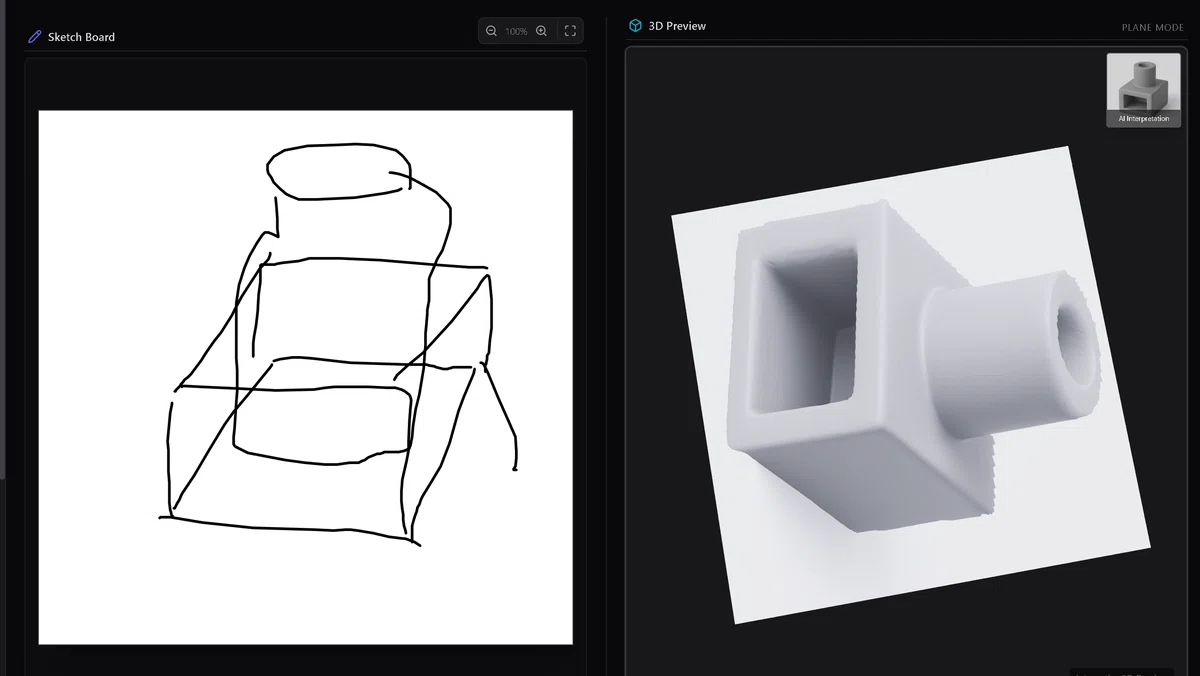1200x676 pixels.
Task: Open the AI Interpretation thumbnail
Action: point(1143,90)
